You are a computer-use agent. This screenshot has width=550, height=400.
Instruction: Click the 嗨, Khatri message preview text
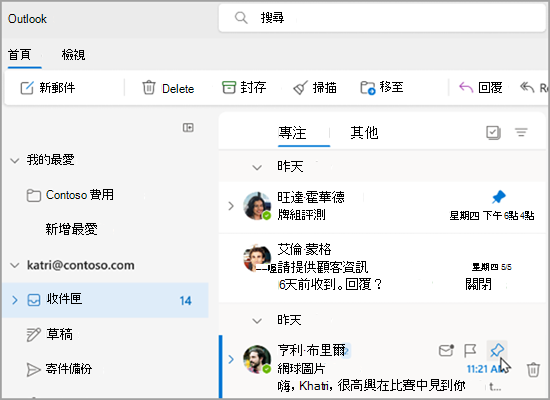point(371,386)
